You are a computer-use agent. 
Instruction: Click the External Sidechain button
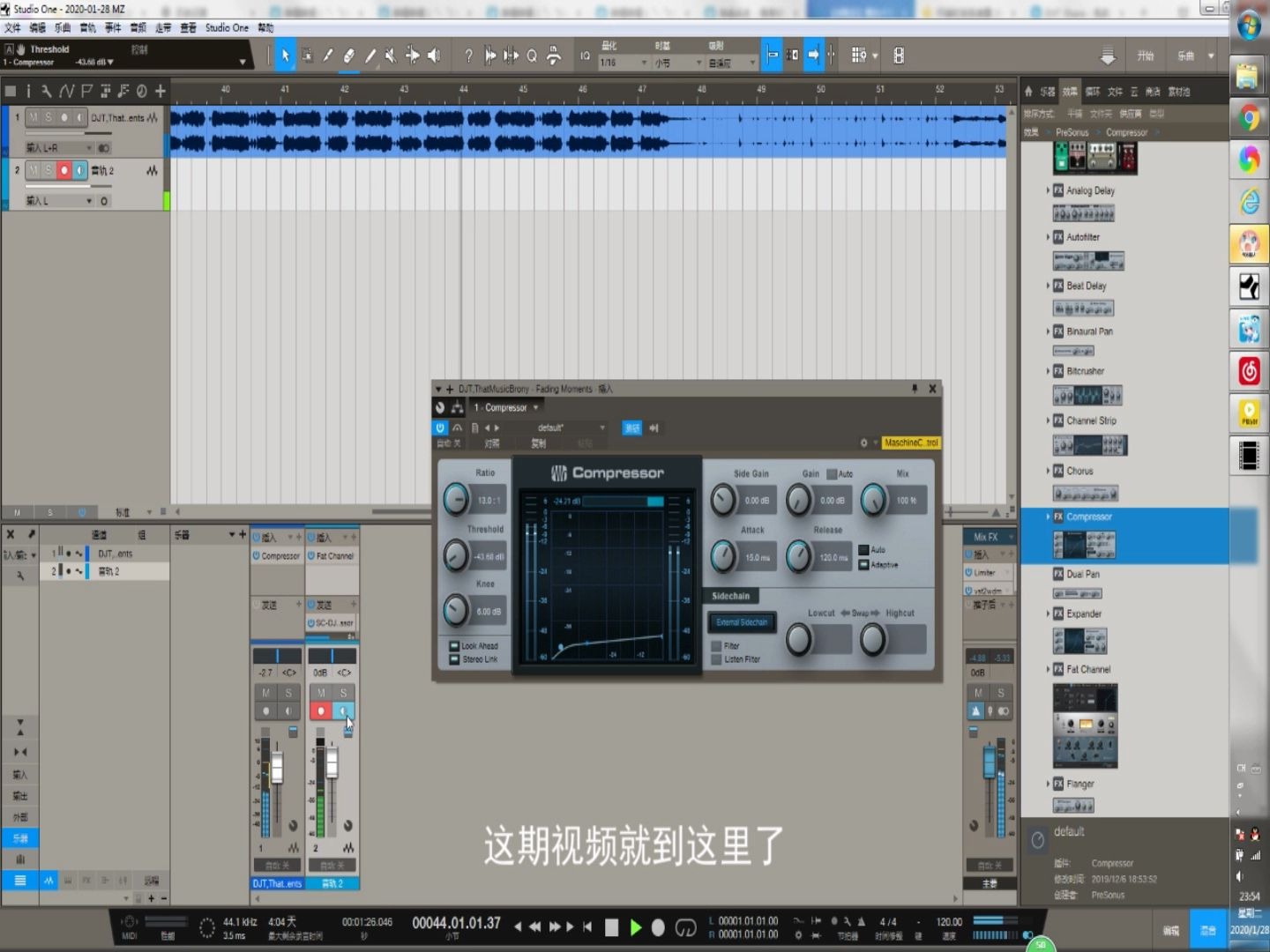tap(742, 622)
